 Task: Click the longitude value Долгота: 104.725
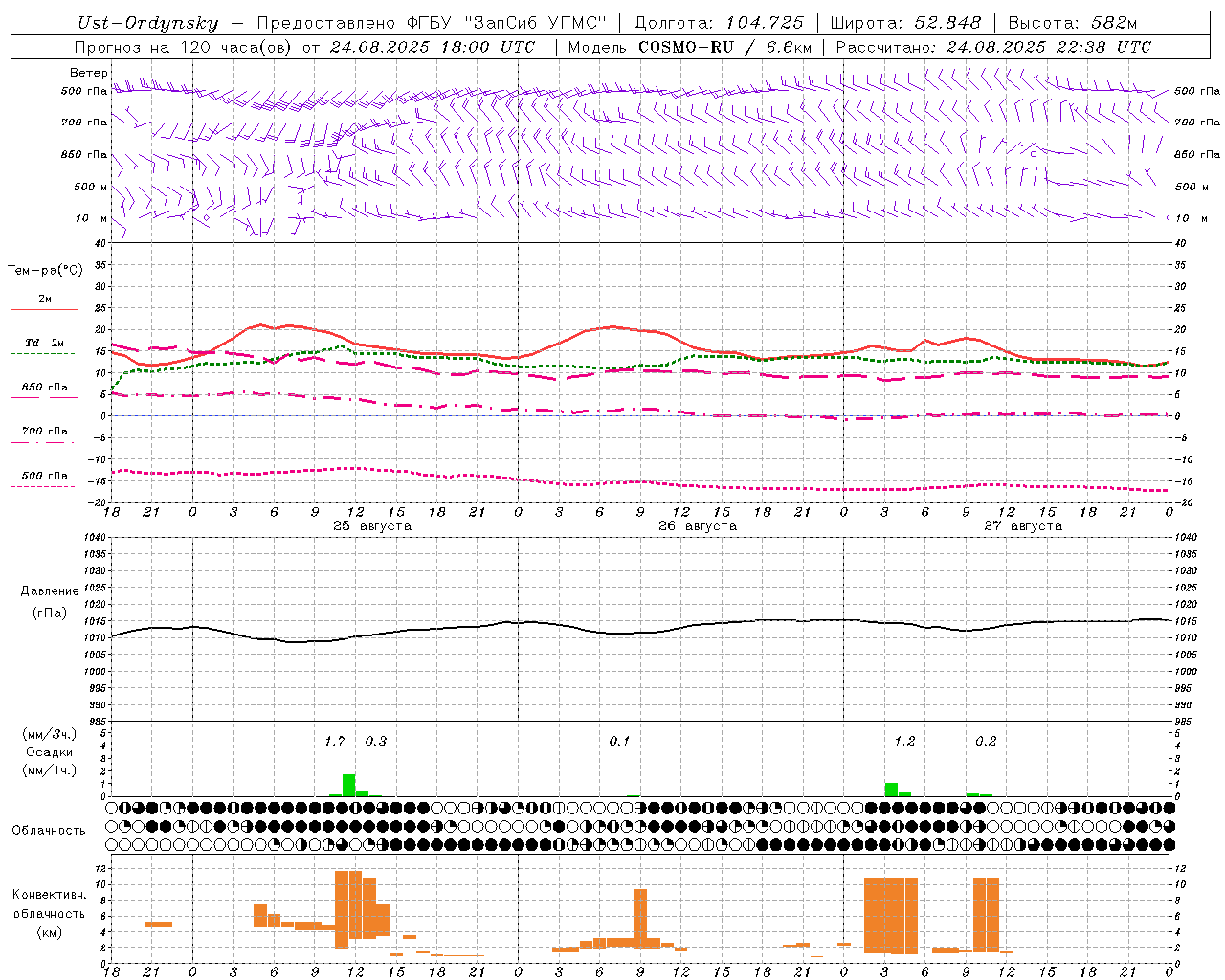pyautogui.click(x=719, y=23)
